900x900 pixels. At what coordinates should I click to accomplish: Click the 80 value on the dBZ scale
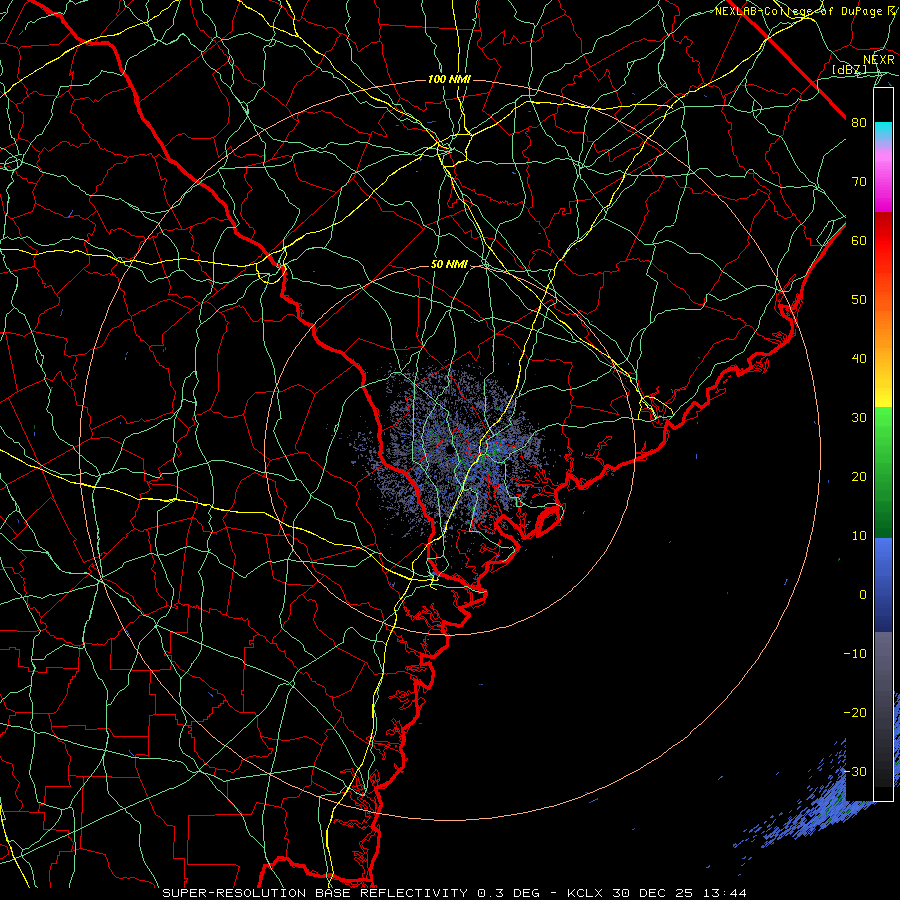coord(859,122)
